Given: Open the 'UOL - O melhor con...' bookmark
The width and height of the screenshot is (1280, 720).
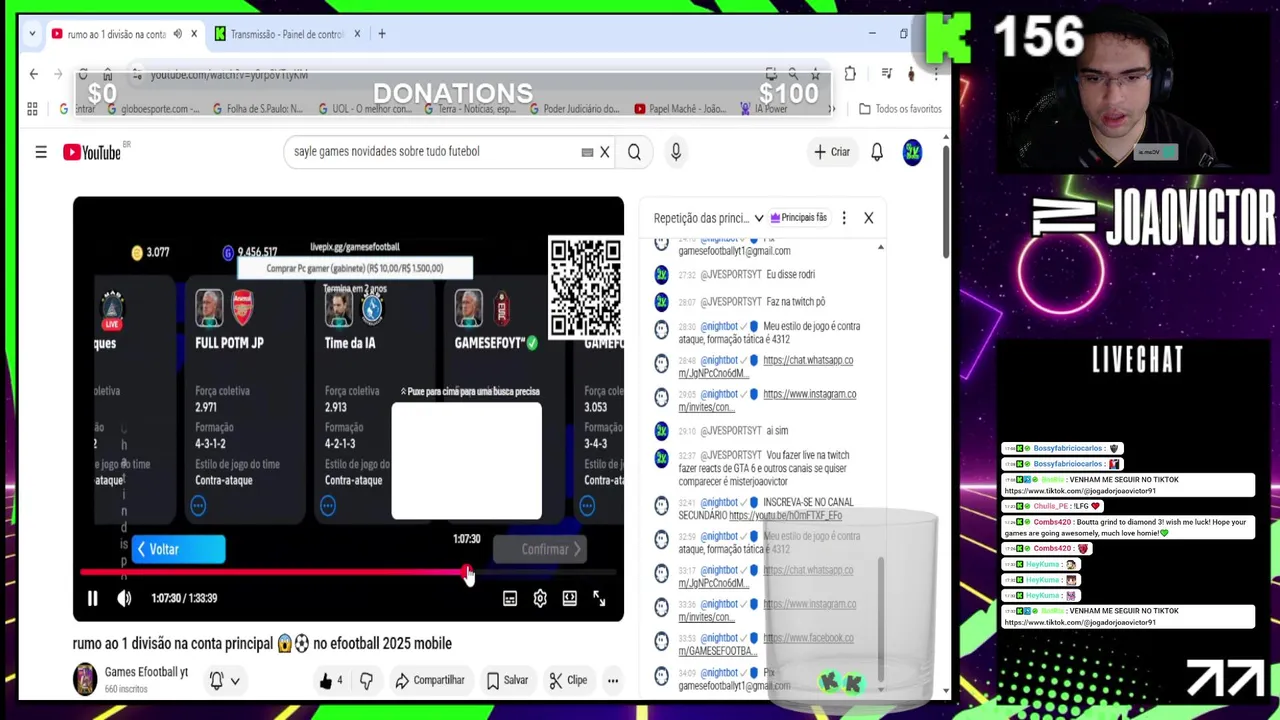Looking at the screenshot, I should [x=364, y=109].
